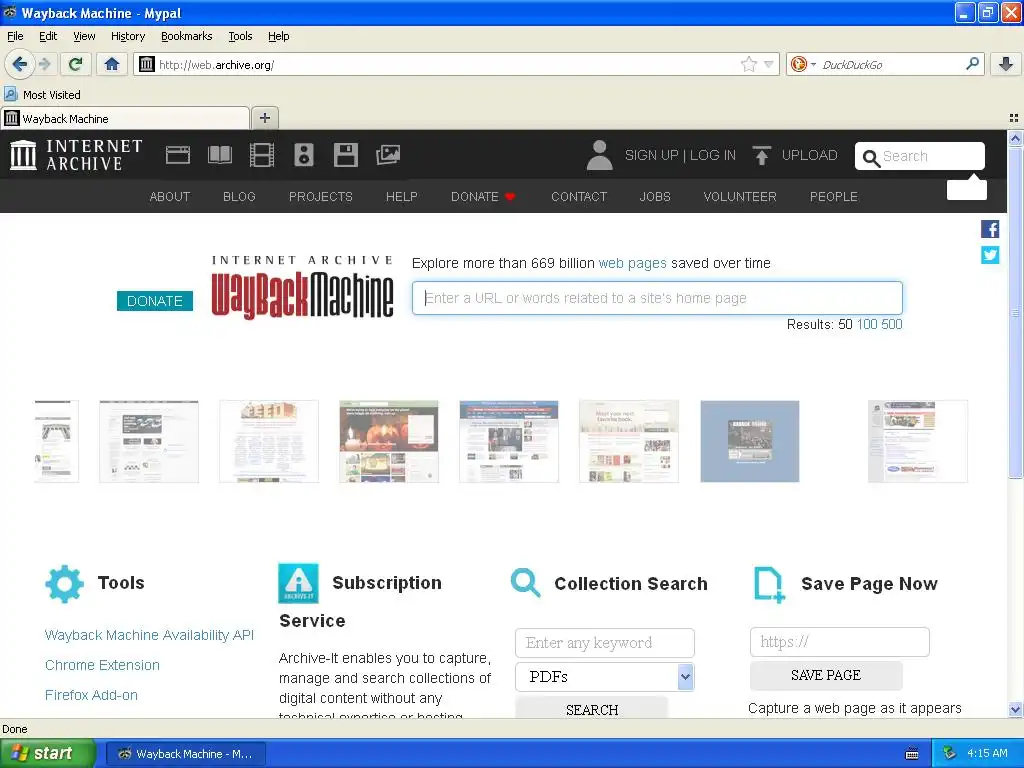Open the Web collection icon

click(178, 155)
